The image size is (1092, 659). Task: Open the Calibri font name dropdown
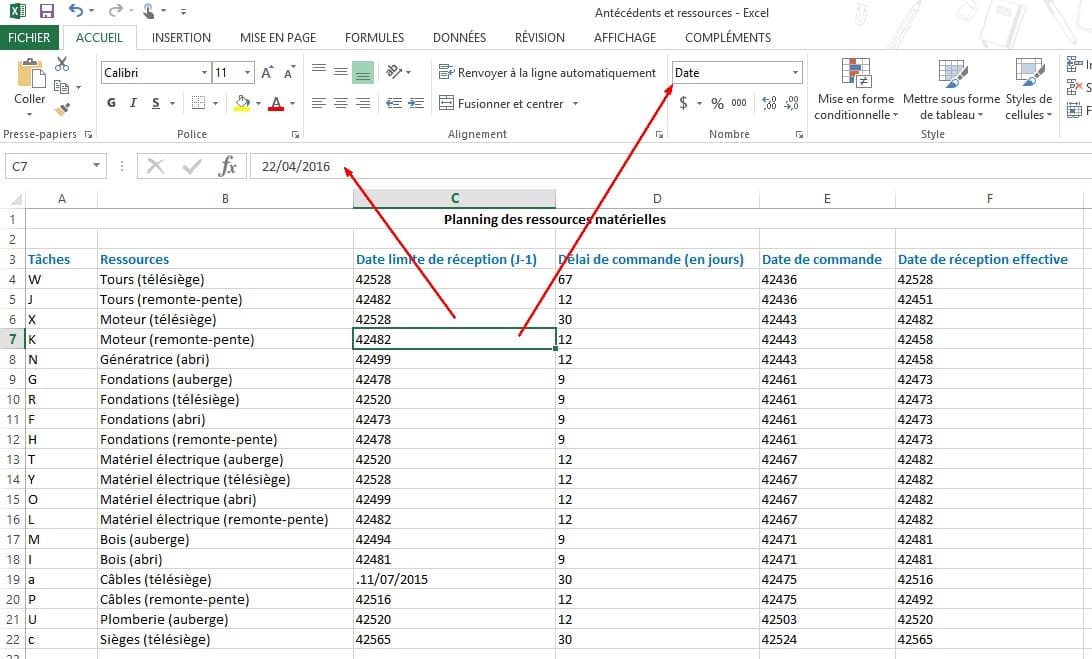[x=204, y=73]
